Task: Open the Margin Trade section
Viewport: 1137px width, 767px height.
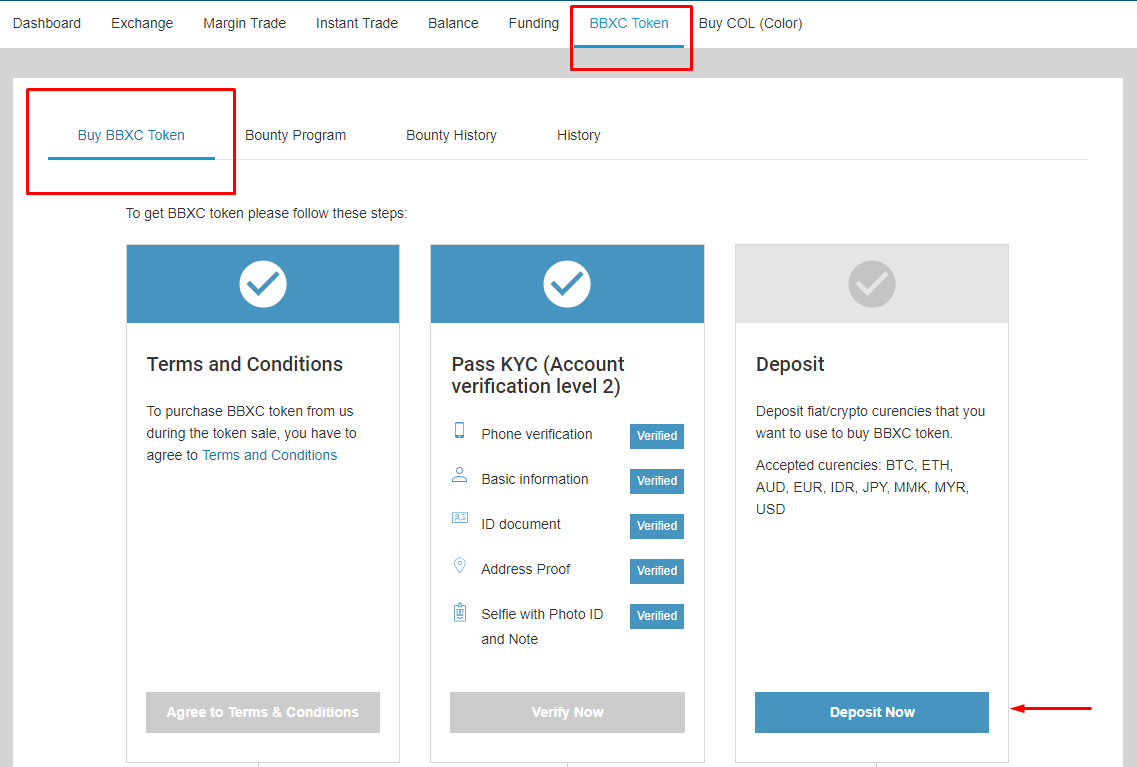Action: 244,23
